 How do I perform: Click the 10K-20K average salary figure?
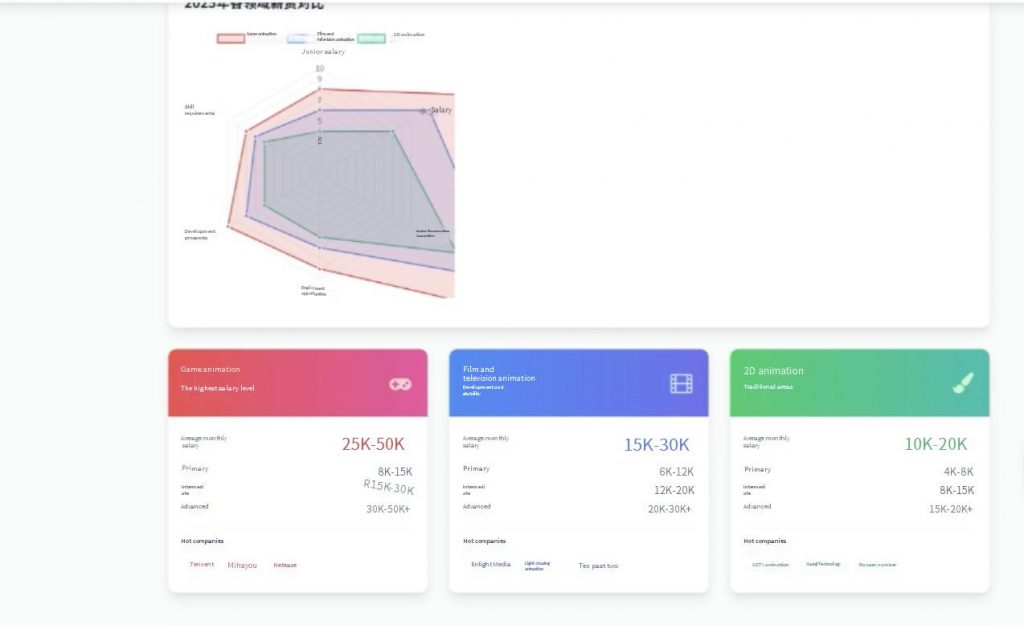tap(936, 444)
